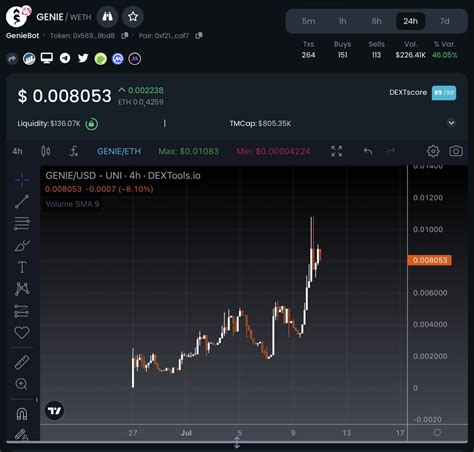This screenshot has height=452, width=474.
Task: Click the share arrow icon
Action: click(12, 59)
